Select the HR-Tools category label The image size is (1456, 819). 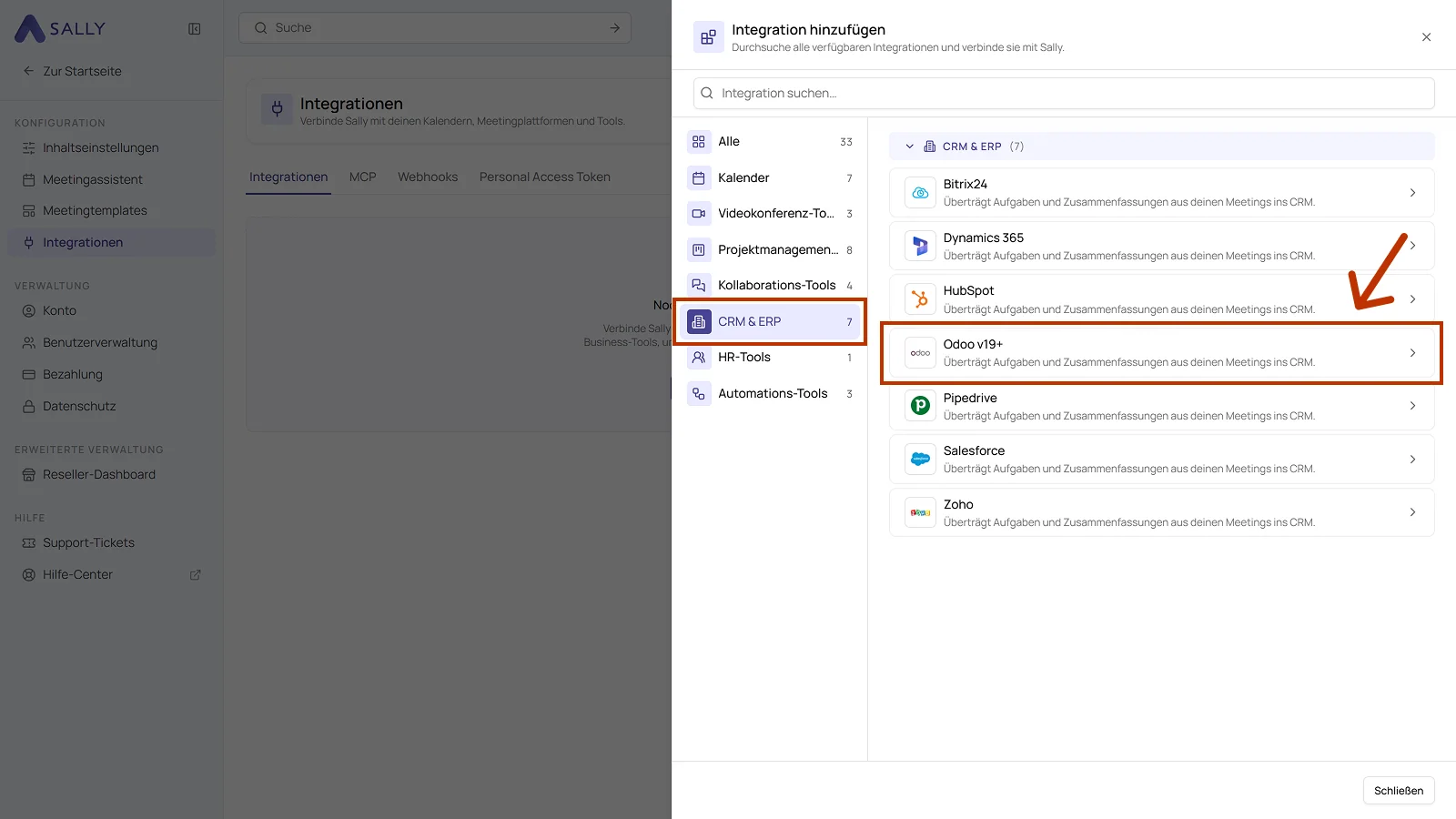point(744,358)
